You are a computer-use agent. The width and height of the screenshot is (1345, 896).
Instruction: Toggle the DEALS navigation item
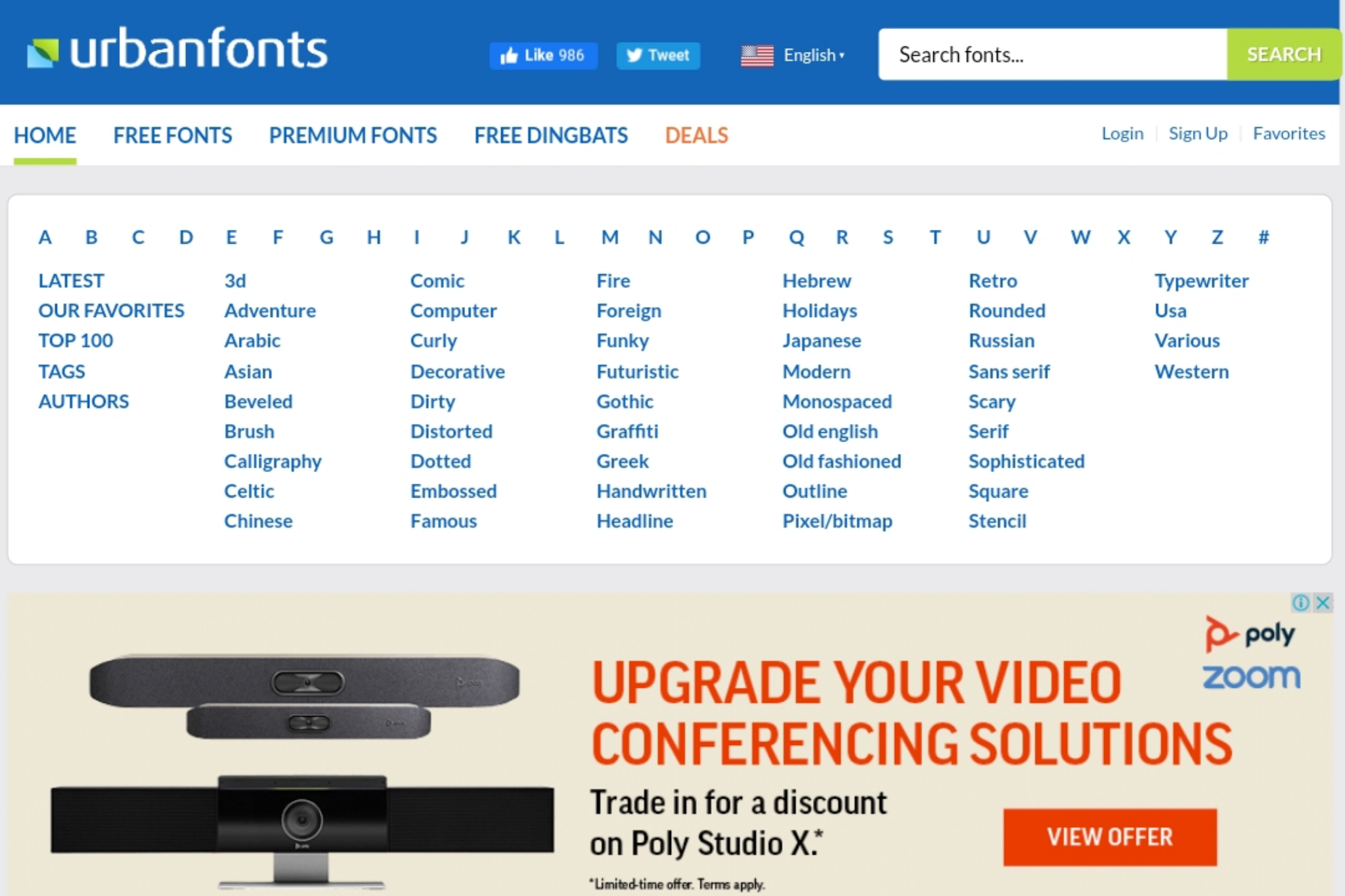coord(697,134)
